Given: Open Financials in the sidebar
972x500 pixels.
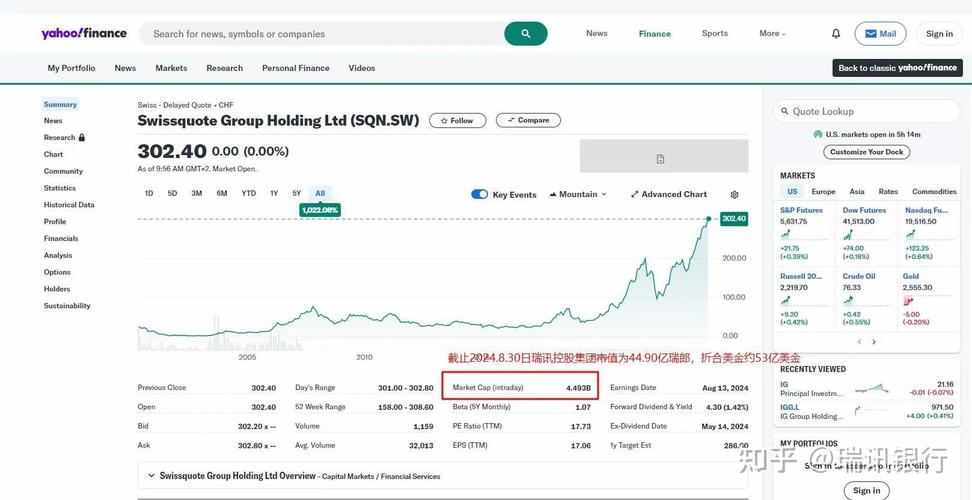Looking at the screenshot, I should [x=61, y=239].
